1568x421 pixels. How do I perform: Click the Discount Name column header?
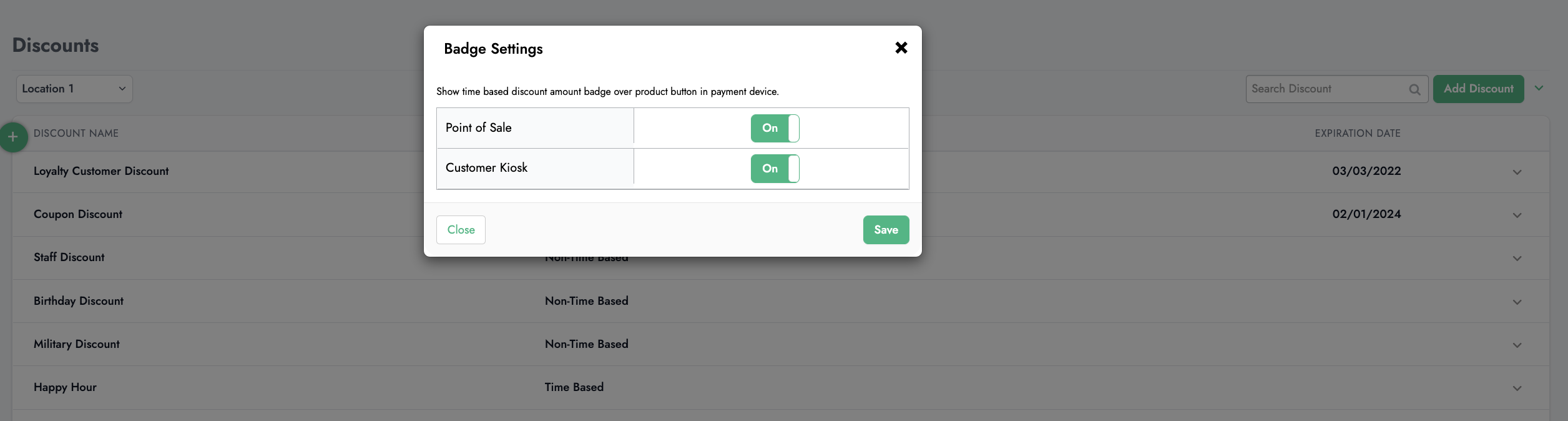(x=76, y=133)
